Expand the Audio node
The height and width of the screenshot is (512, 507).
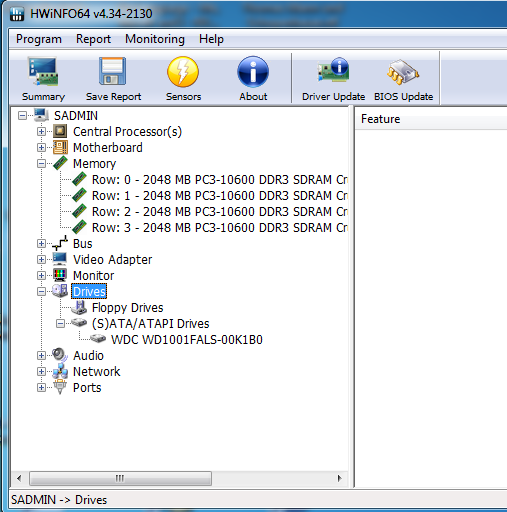41,356
